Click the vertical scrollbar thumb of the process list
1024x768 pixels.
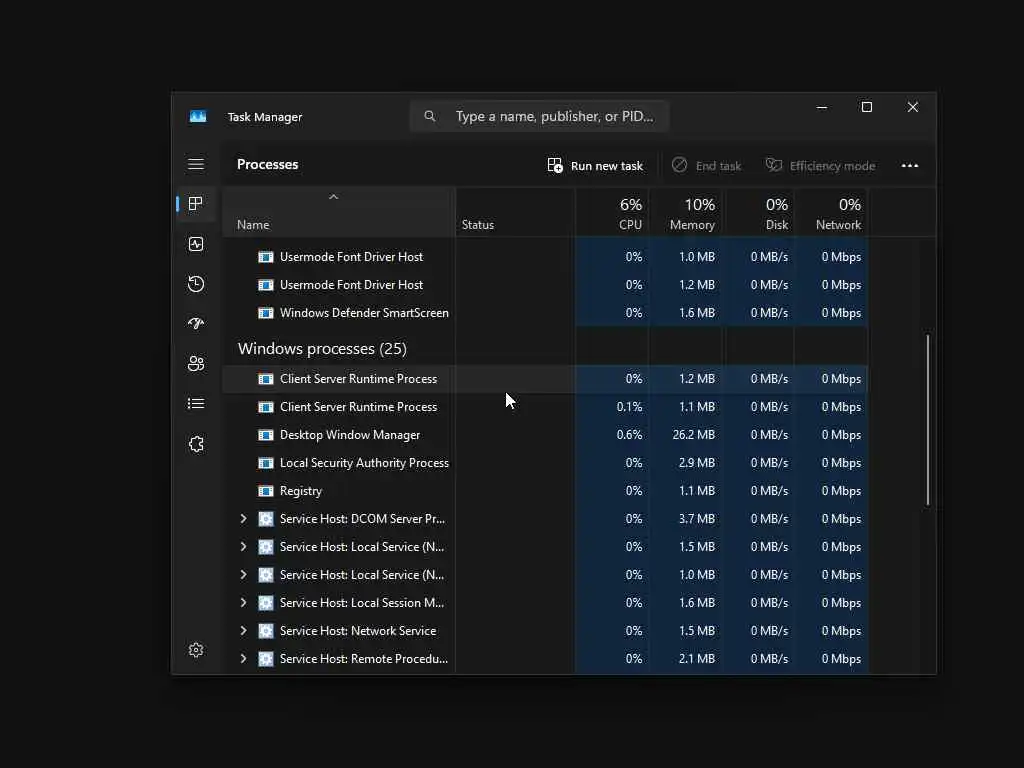pyautogui.click(x=927, y=420)
